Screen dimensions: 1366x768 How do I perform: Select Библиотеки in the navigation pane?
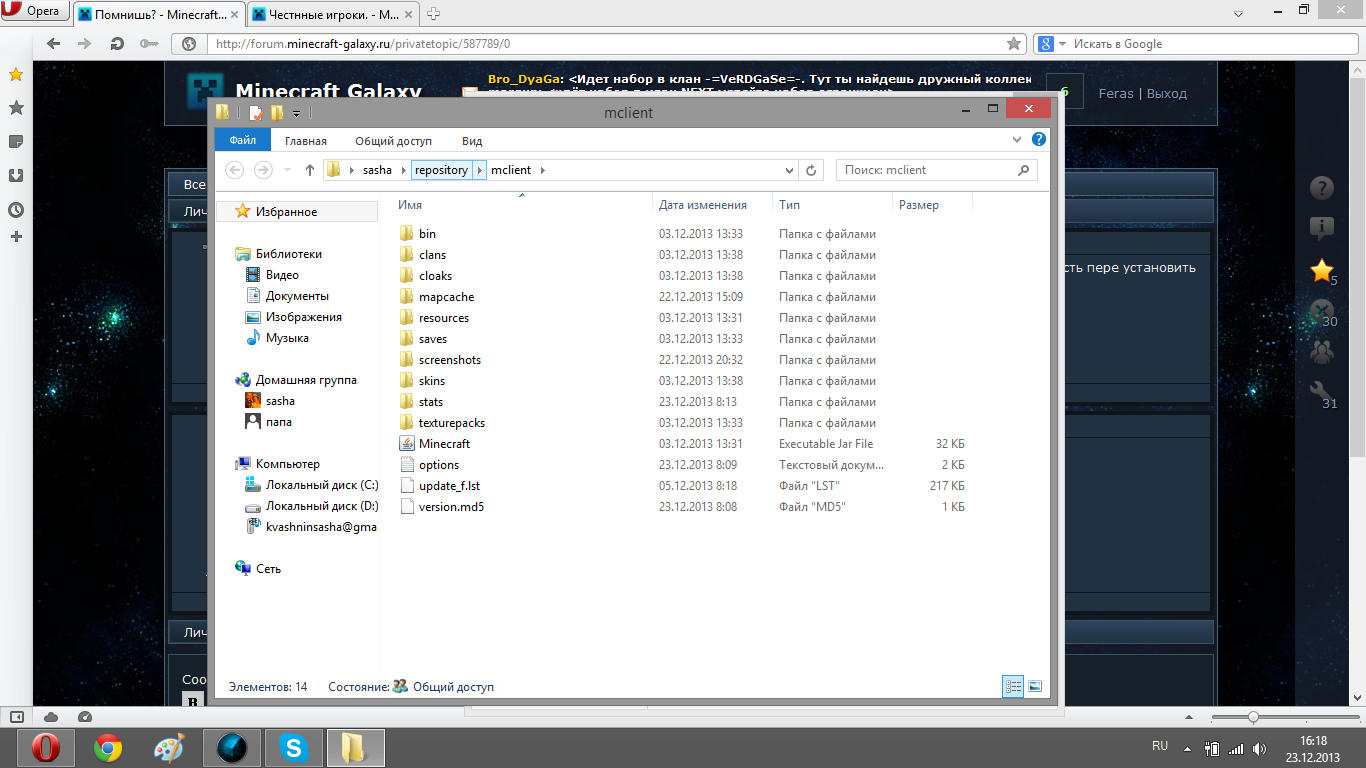pos(288,254)
